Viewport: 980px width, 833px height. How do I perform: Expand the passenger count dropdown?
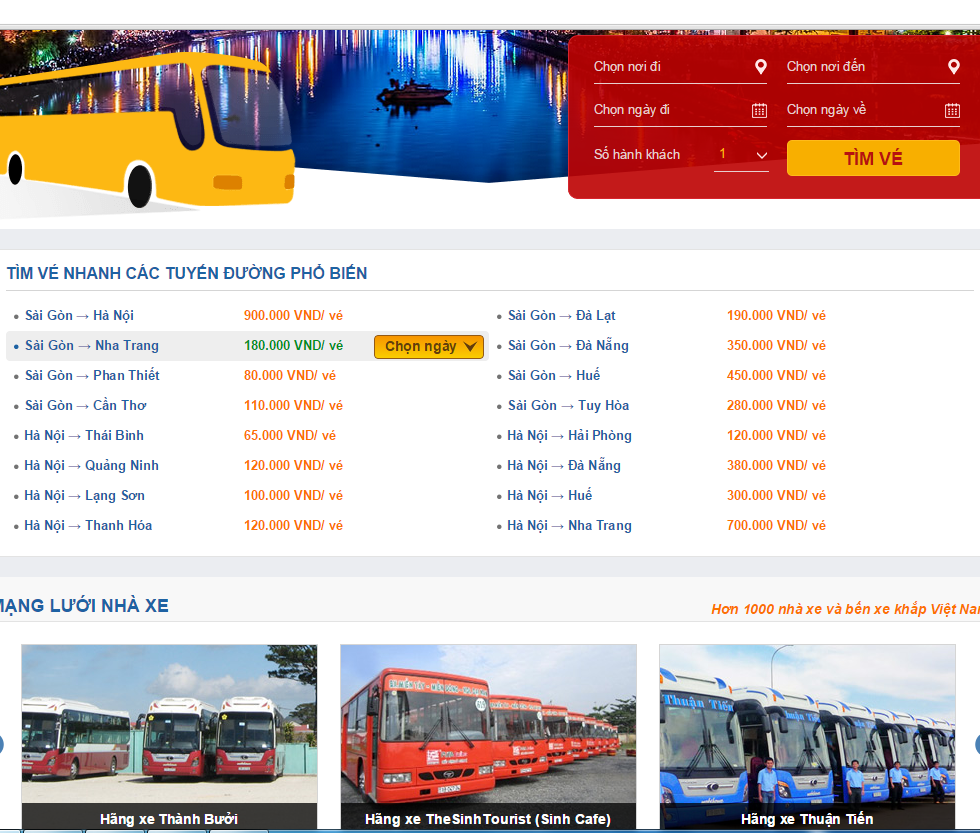(741, 155)
